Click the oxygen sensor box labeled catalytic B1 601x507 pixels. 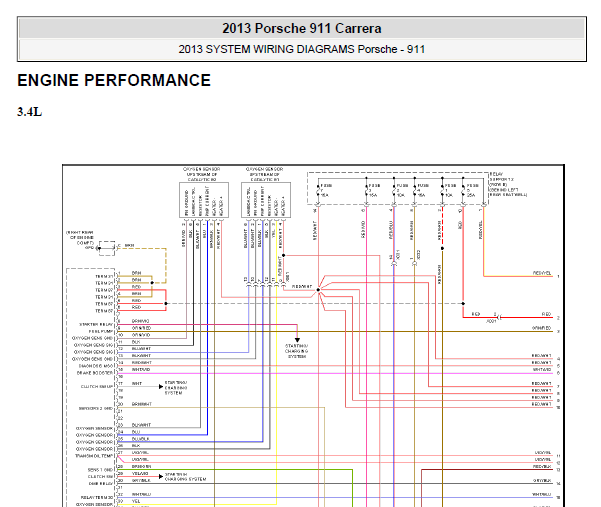266,200
